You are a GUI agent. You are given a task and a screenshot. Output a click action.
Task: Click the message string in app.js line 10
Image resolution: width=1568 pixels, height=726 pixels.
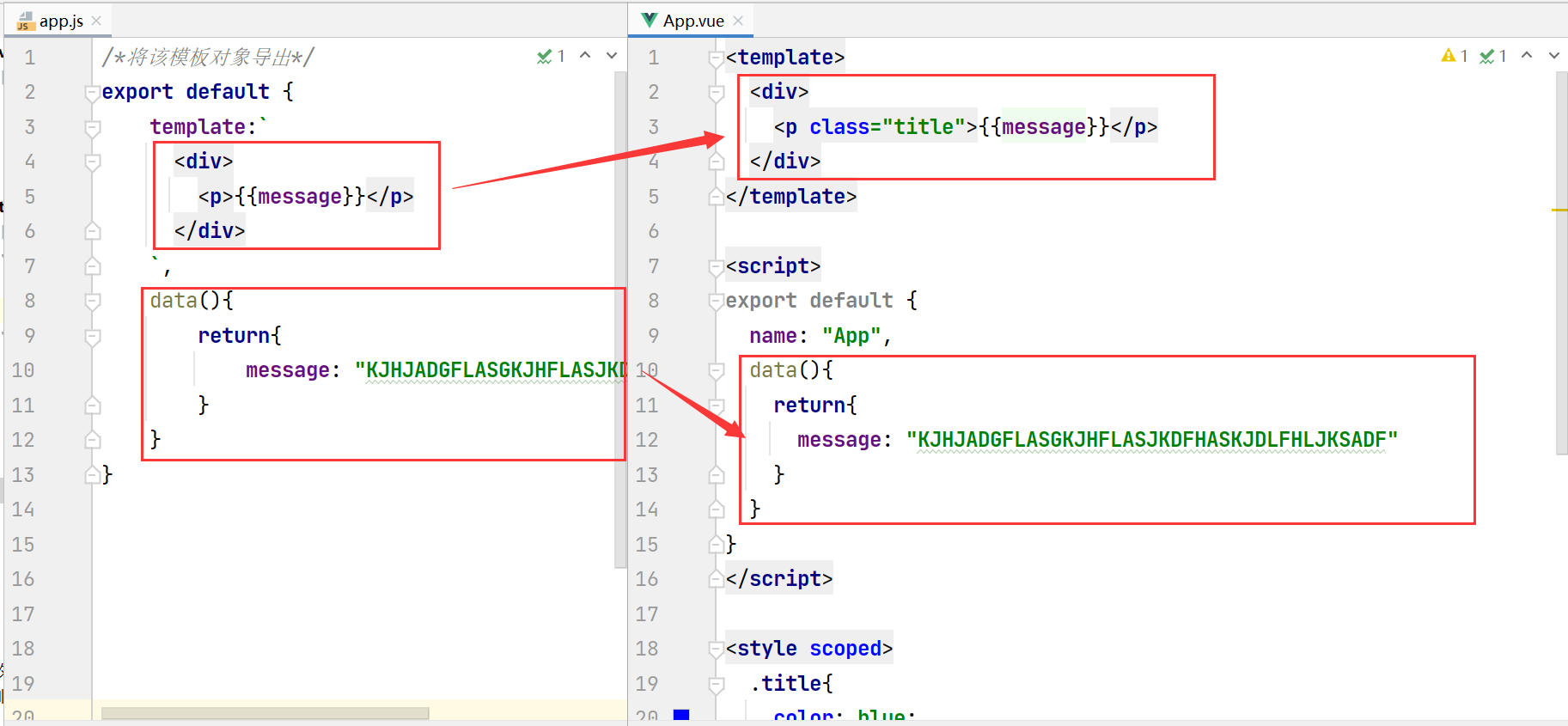[491, 370]
